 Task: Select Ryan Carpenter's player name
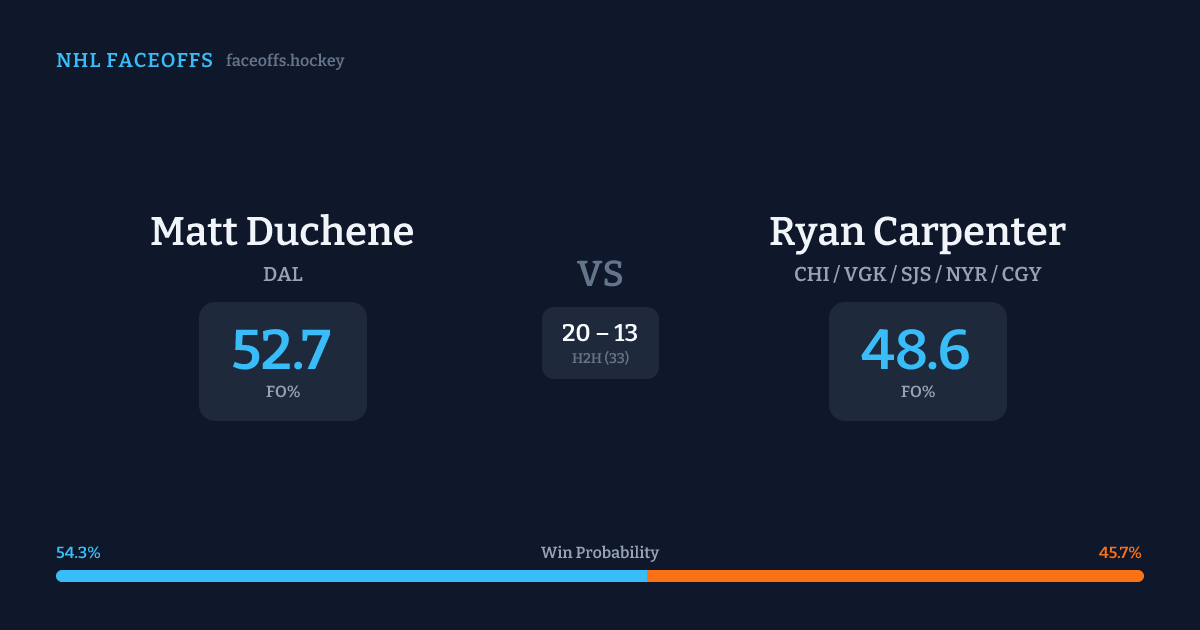point(917,231)
